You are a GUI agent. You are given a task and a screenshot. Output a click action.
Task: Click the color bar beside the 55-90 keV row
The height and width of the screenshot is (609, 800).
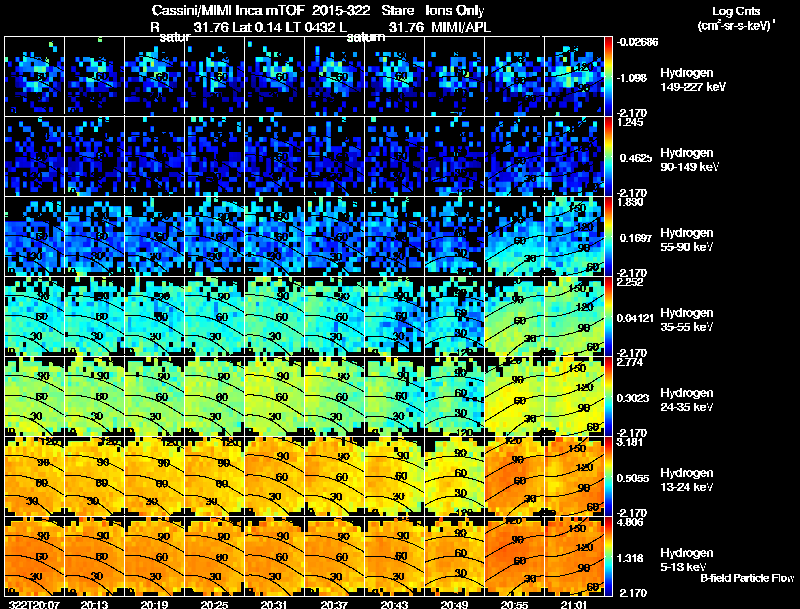click(x=608, y=236)
